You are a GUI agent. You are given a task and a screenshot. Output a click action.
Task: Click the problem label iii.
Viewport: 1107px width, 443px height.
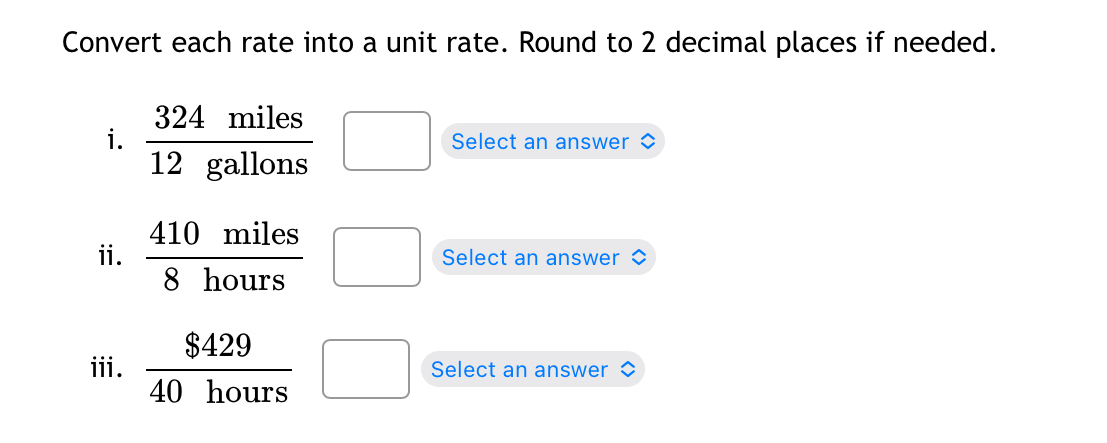click(x=105, y=369)
